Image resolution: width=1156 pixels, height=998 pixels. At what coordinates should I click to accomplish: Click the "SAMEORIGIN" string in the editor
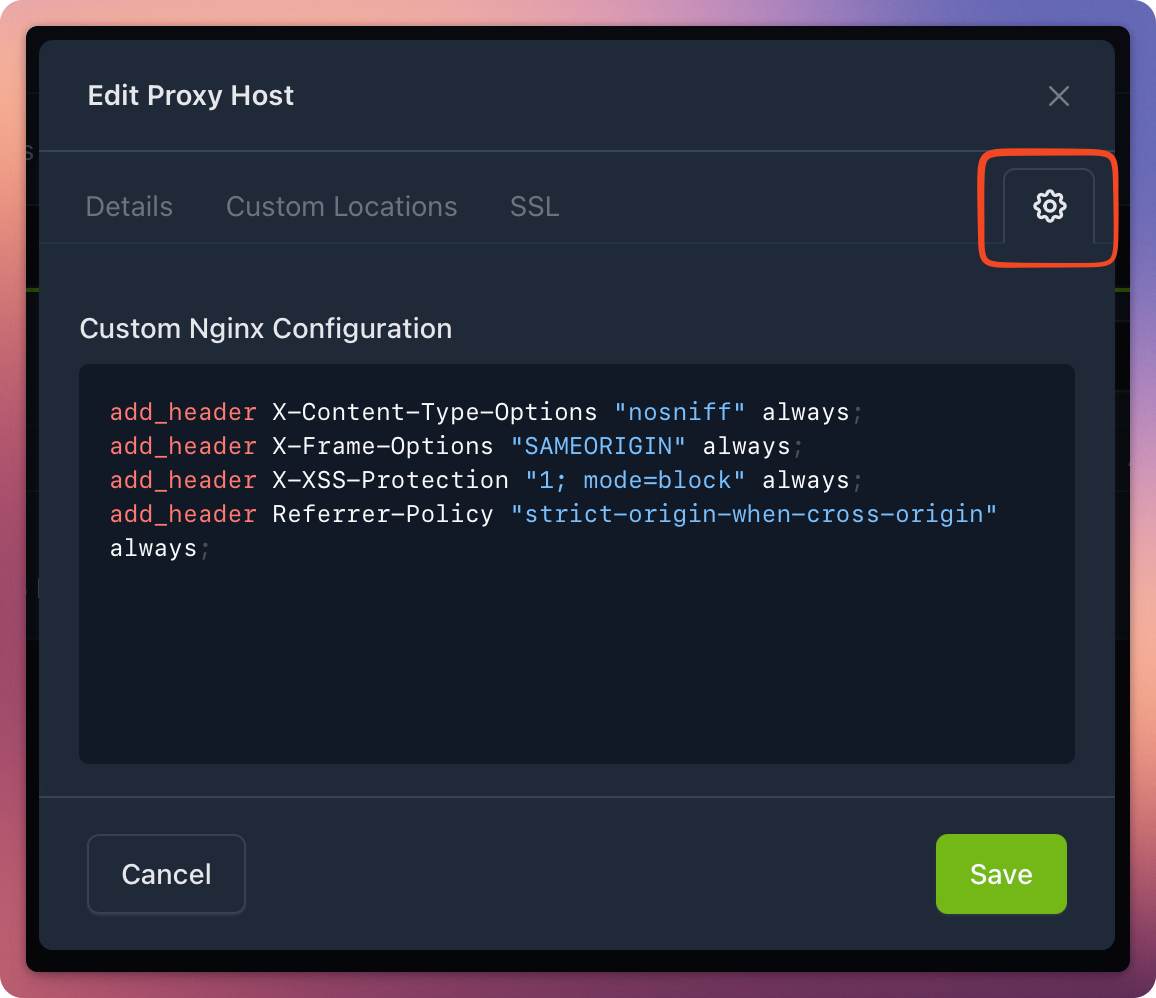598,446
